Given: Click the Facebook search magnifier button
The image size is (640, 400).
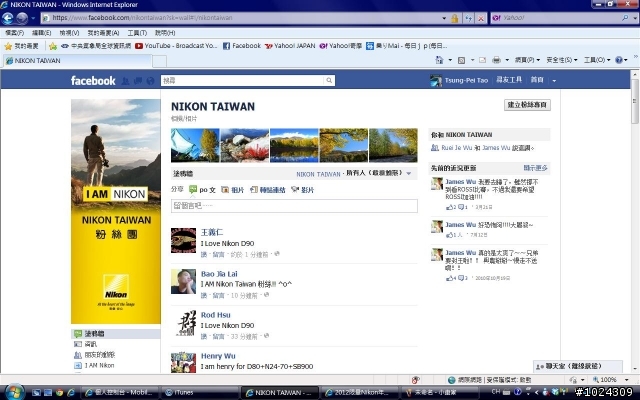Looking at the screenshot, I should click(329, 81).
